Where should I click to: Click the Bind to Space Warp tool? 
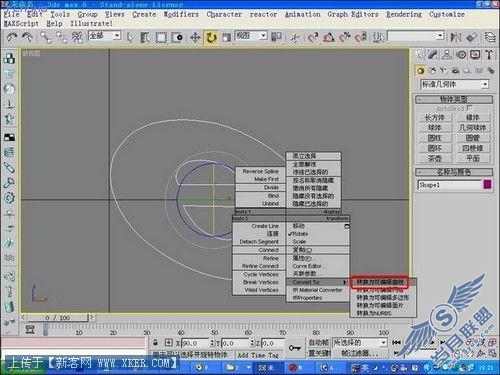pos(77,37)
